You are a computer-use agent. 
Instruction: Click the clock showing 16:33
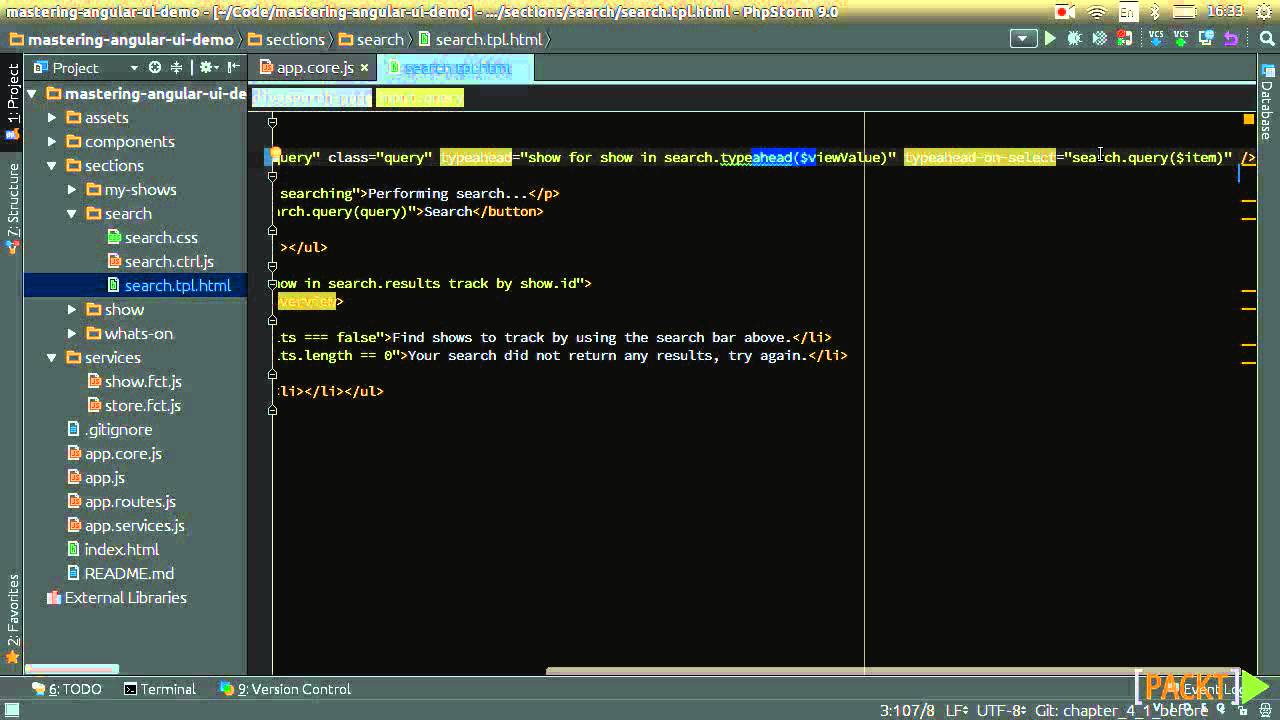[x=1225, y=12]
